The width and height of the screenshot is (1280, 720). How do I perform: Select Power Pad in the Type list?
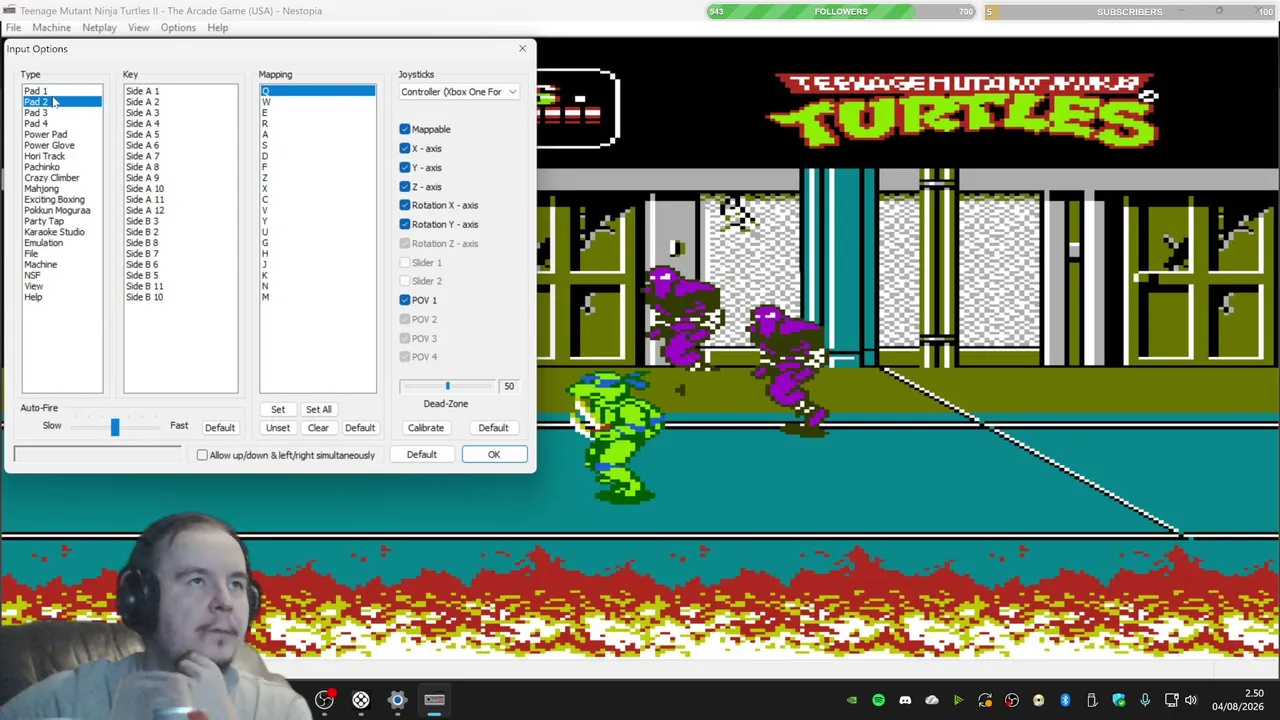[x=62, y=135]
